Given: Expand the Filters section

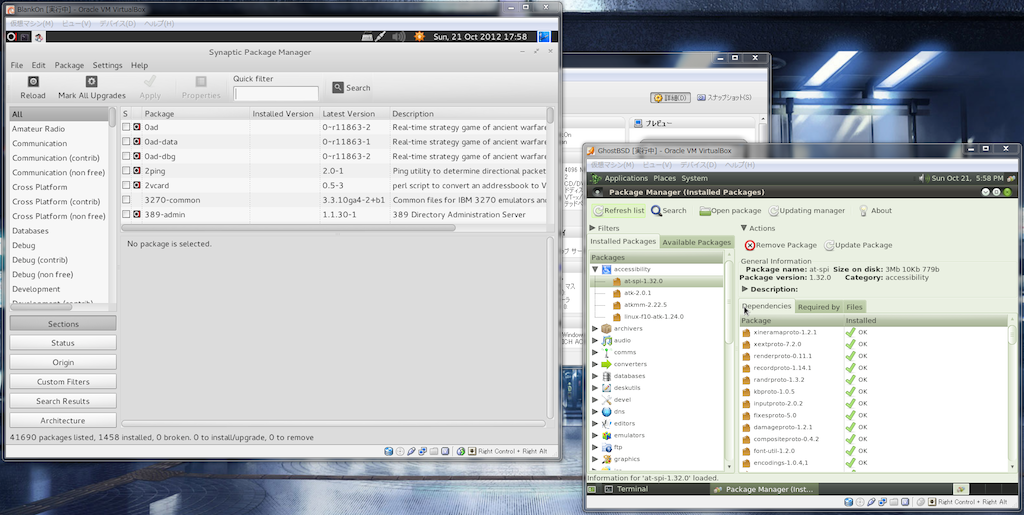Looking at the screenshot, I should (x=593, y=228).
